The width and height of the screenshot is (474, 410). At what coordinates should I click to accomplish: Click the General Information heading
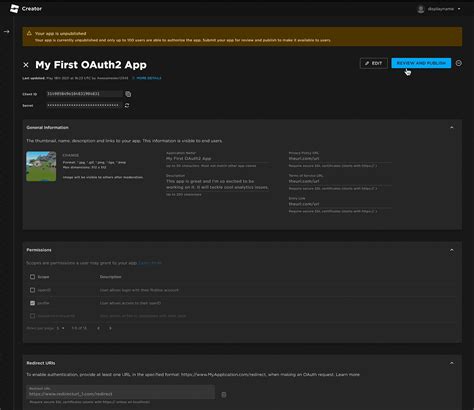[x=47, y=128]
